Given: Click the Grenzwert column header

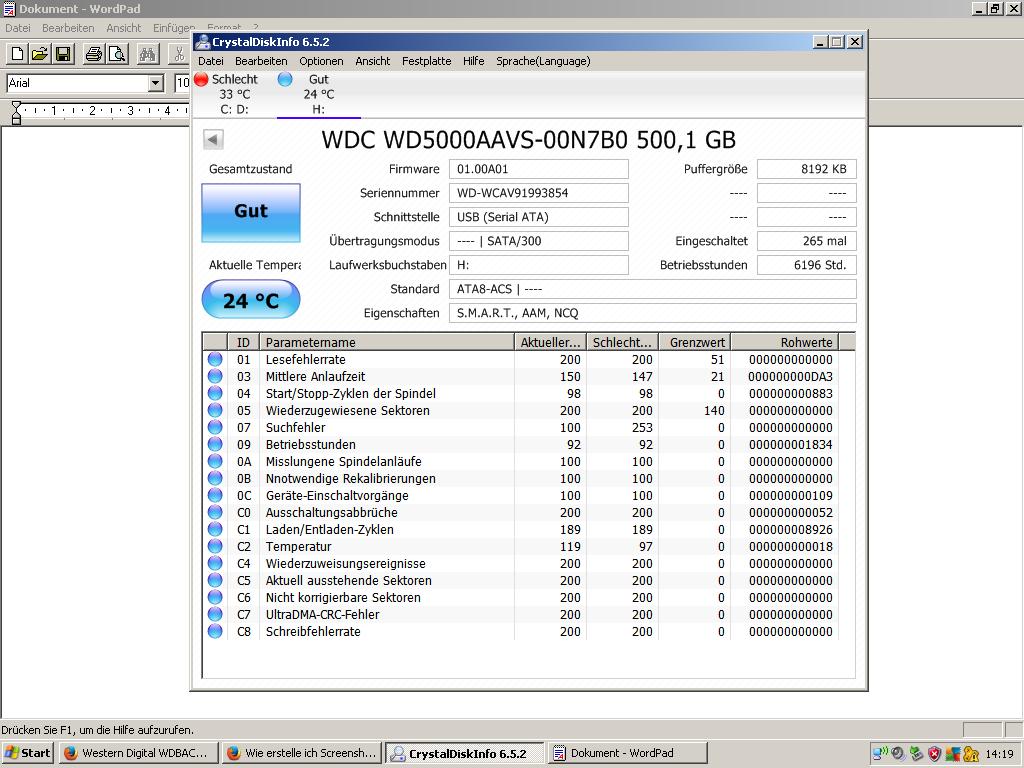Looking at the screenshot, I should pos(694,342).
